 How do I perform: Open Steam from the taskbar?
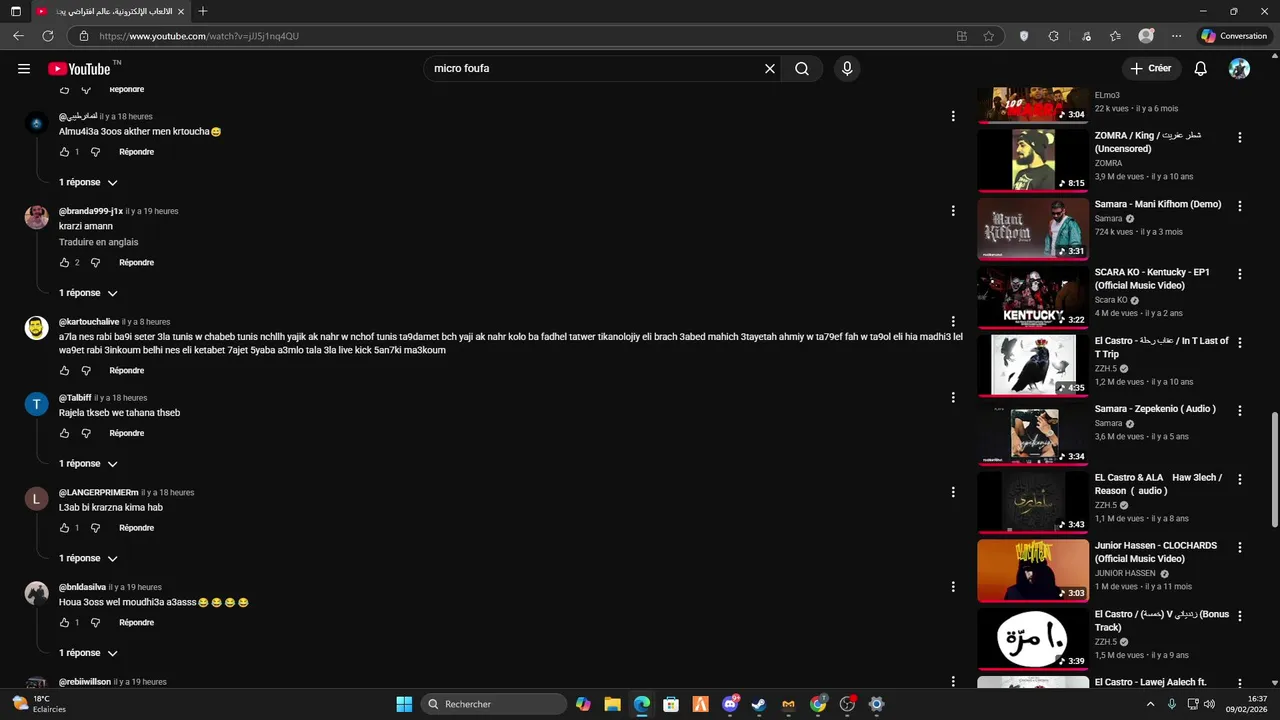tap(760, 704)
